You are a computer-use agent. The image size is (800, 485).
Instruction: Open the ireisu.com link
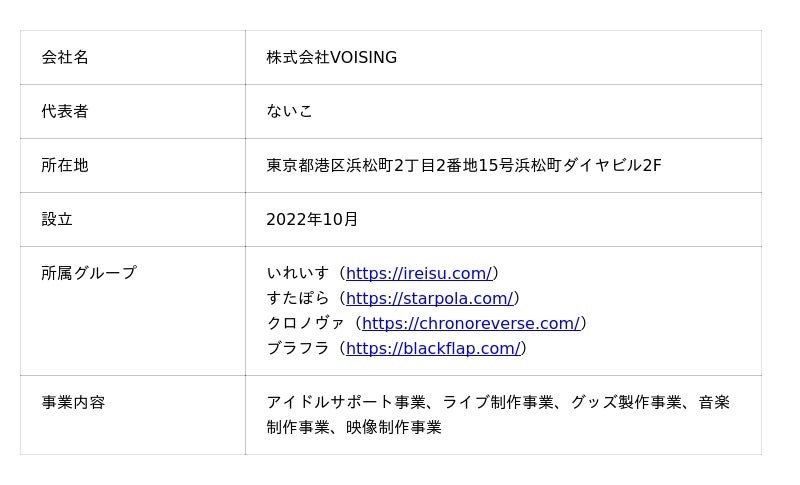point(419,273)
